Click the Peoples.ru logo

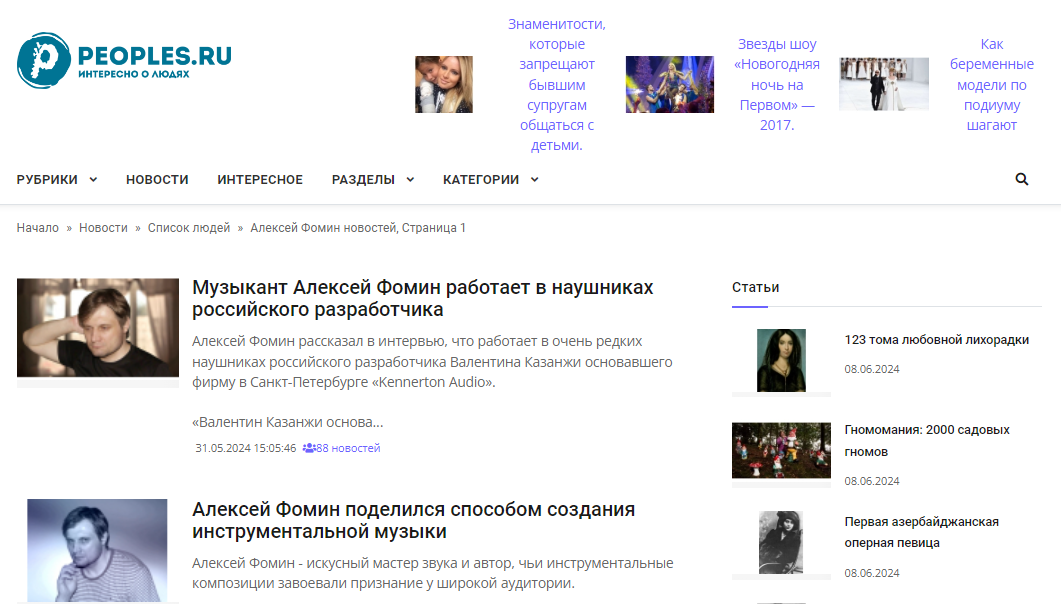coord(124,60)
